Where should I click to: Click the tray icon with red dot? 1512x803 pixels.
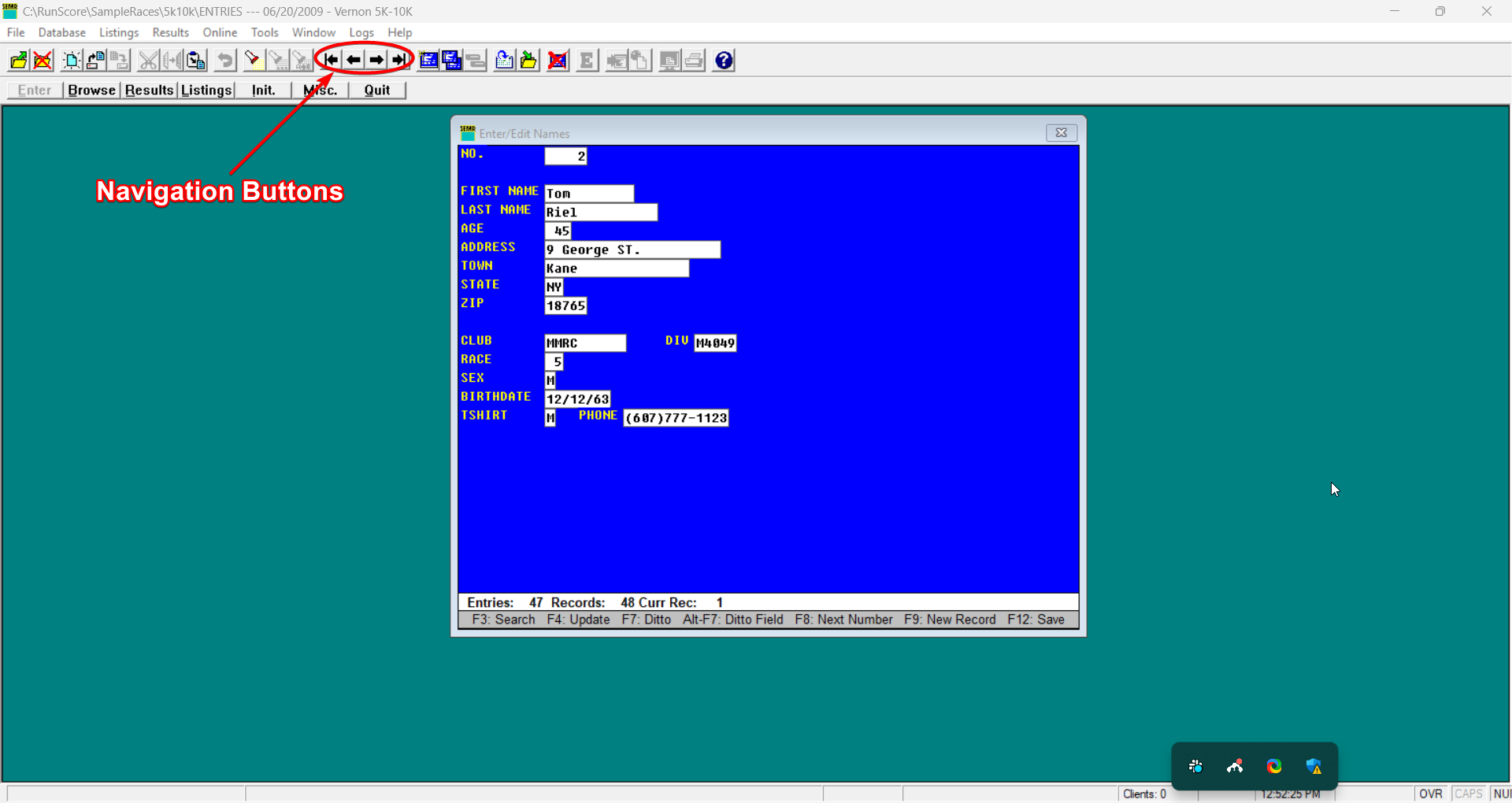(1235, 766)
